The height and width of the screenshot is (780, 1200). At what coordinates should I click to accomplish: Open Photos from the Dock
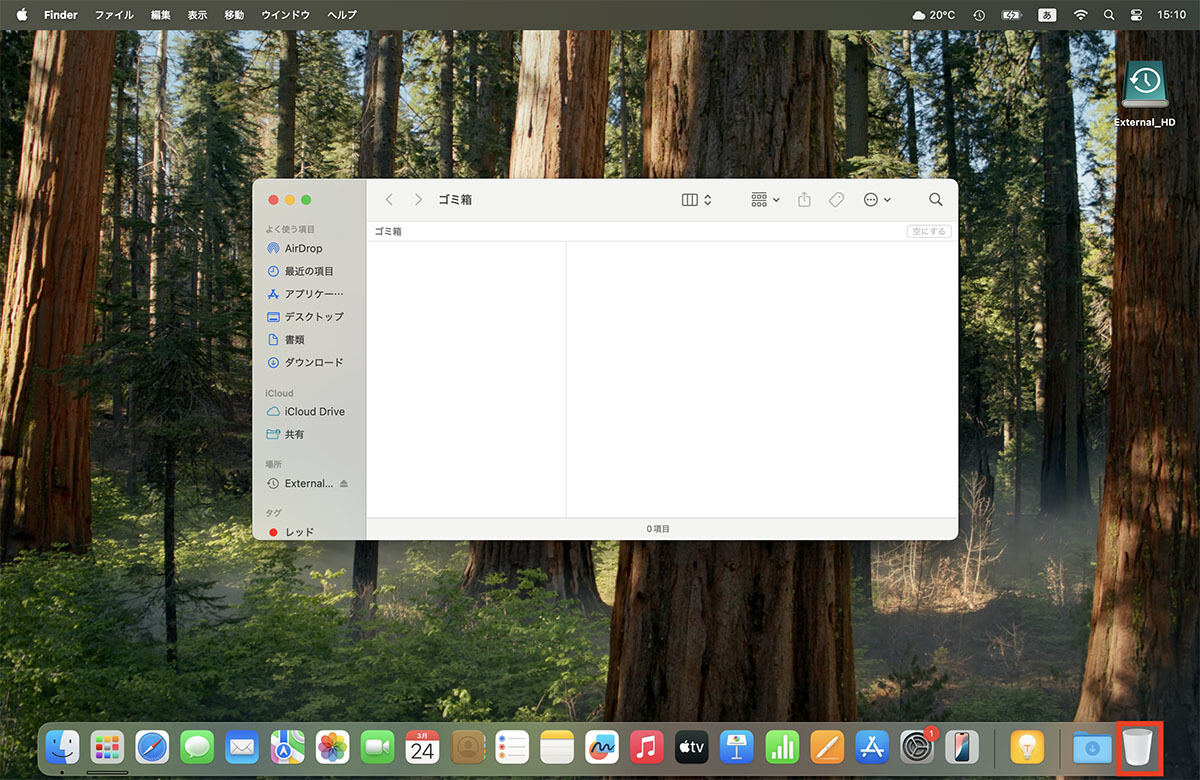click(332, 746)
